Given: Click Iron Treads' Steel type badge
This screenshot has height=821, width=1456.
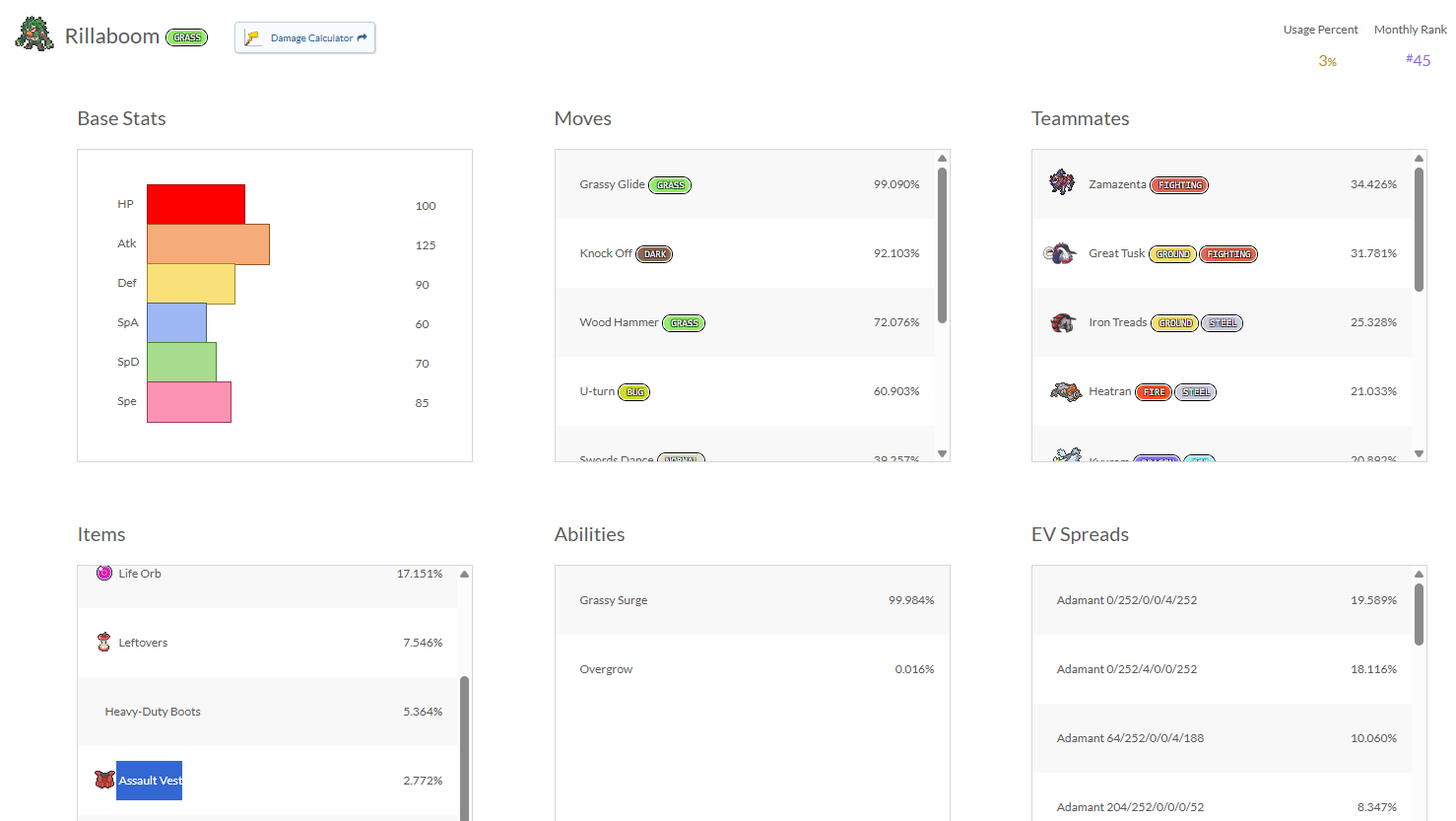Looking at the screenshot, I should pos(1222,323).
